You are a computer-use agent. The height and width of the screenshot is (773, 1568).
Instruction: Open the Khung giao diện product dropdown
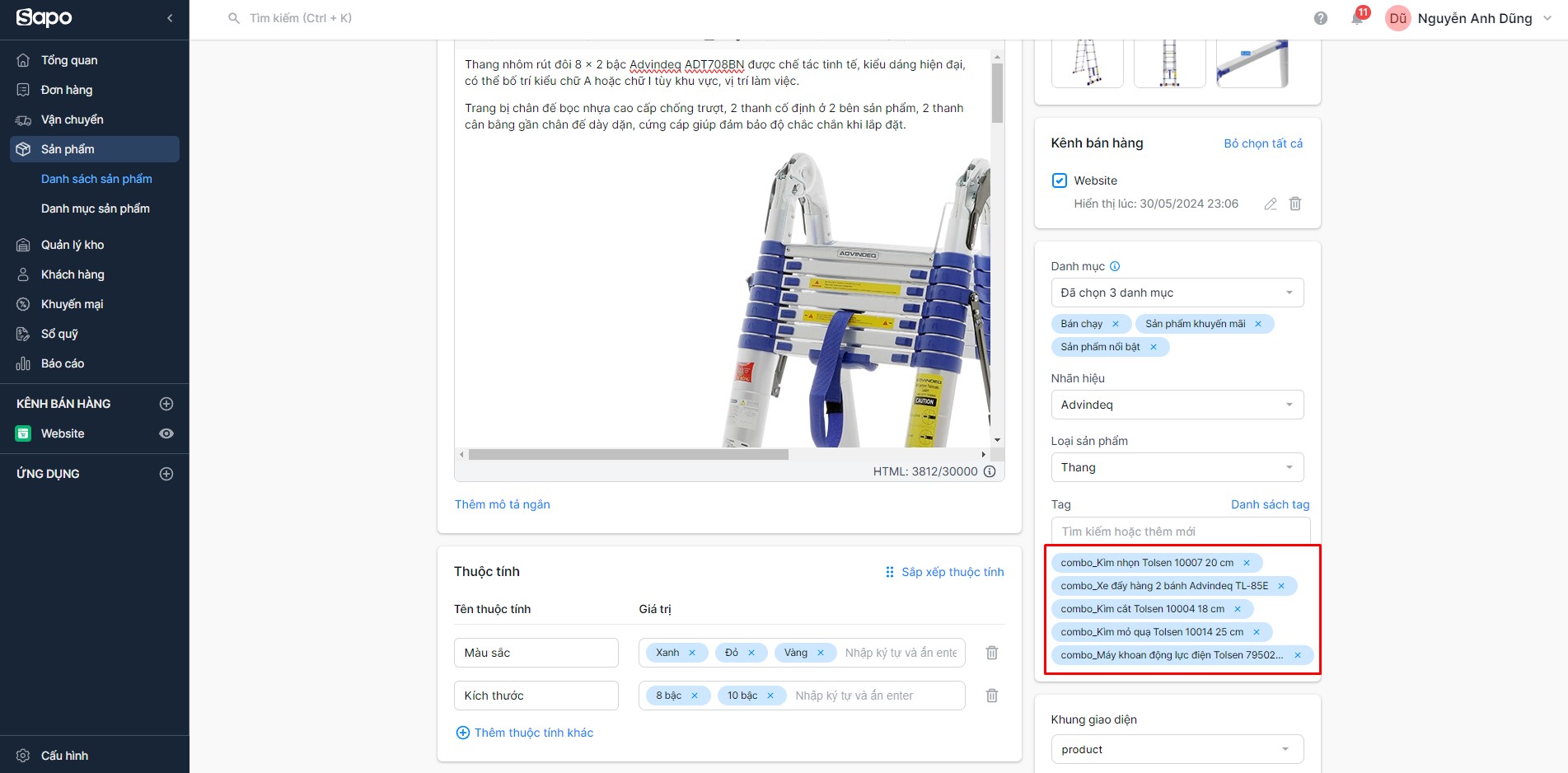(1177, 749)
